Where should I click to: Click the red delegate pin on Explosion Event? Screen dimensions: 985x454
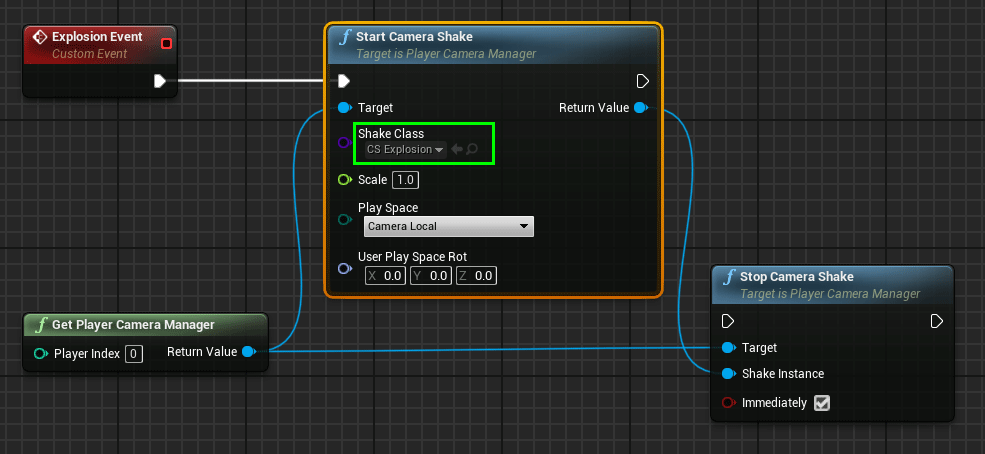166,43
